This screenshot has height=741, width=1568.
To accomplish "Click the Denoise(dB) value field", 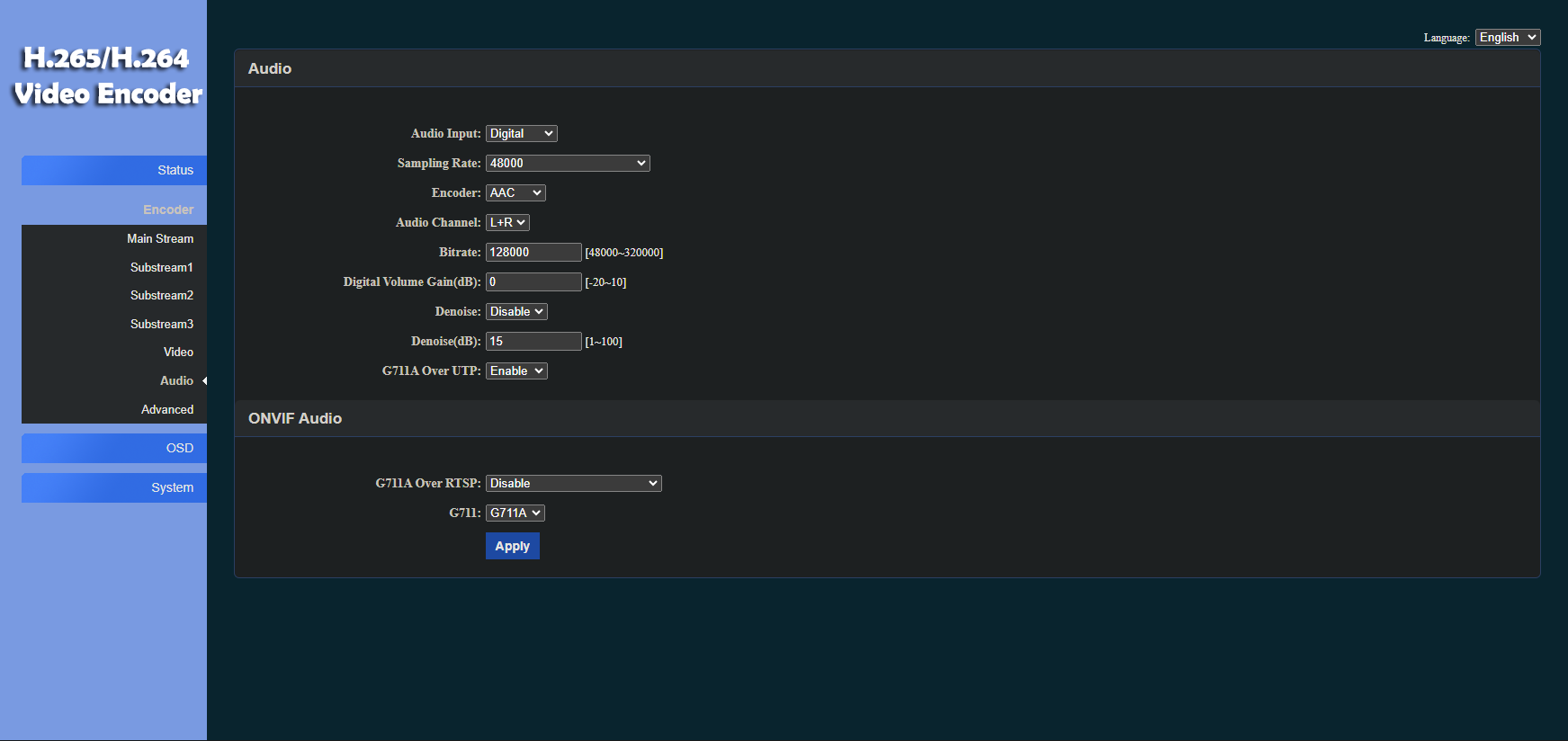I will [x=533, y=341].
